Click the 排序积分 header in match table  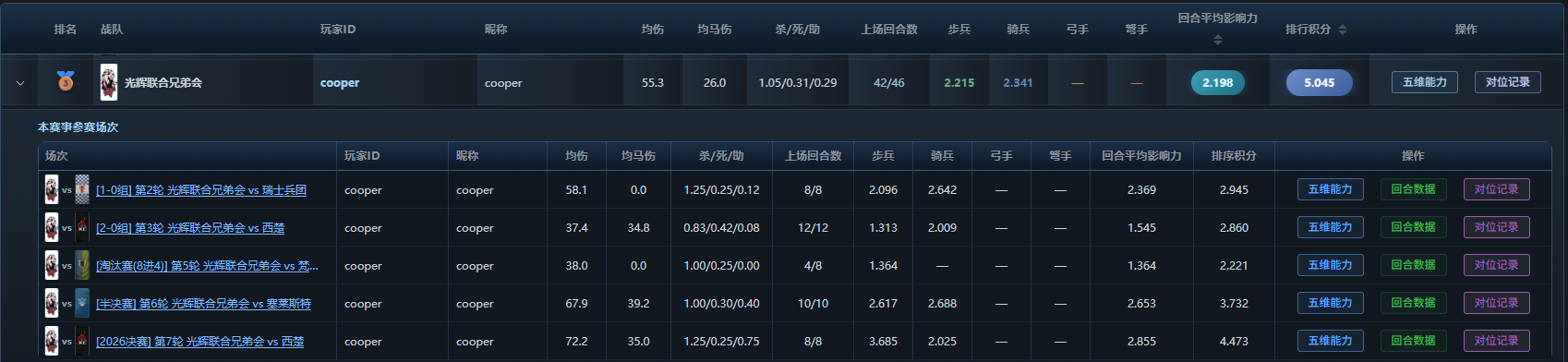coord(1234,156)
